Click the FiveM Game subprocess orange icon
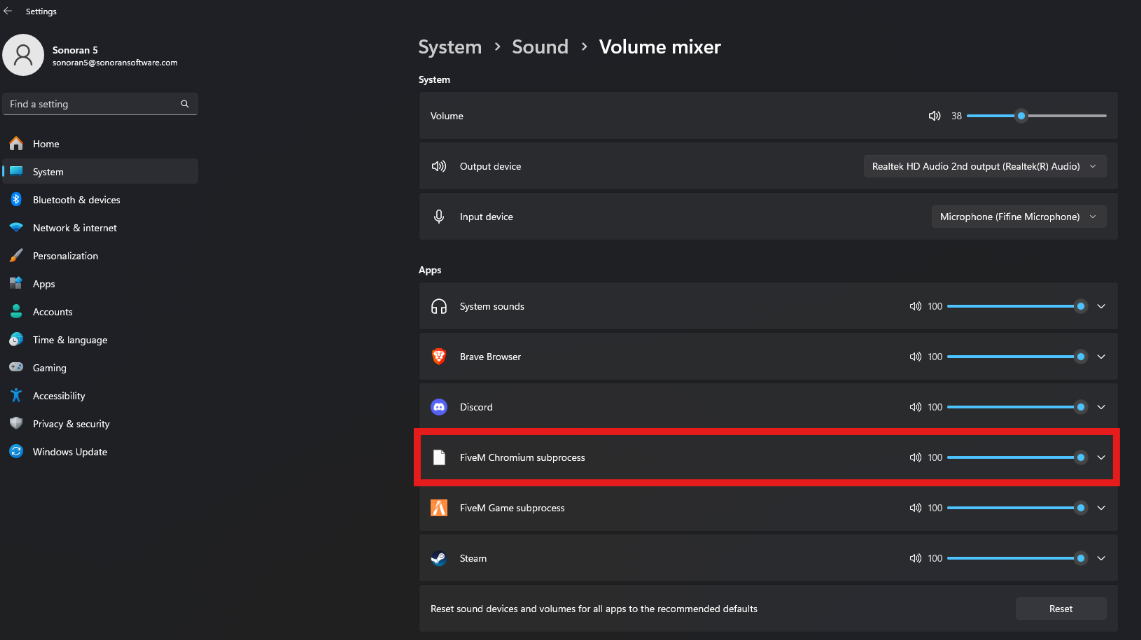Viewport: 1141px width, 640px height. pyautogui.click(x=439, y=508)
